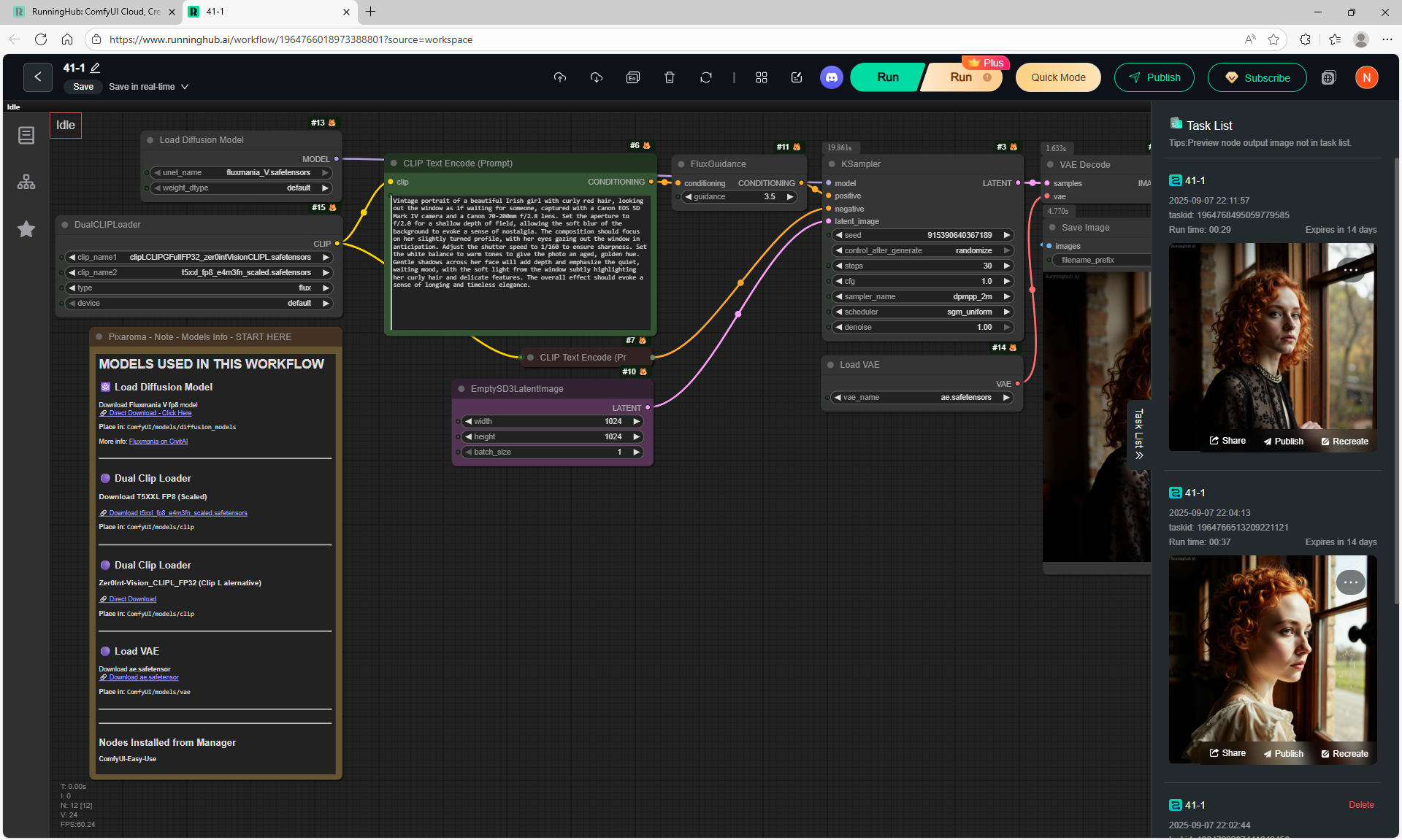The height and width of the screenshot is (840, 1402).
Task: Open the grid apps icon in the toolbar
Action: 761,77
